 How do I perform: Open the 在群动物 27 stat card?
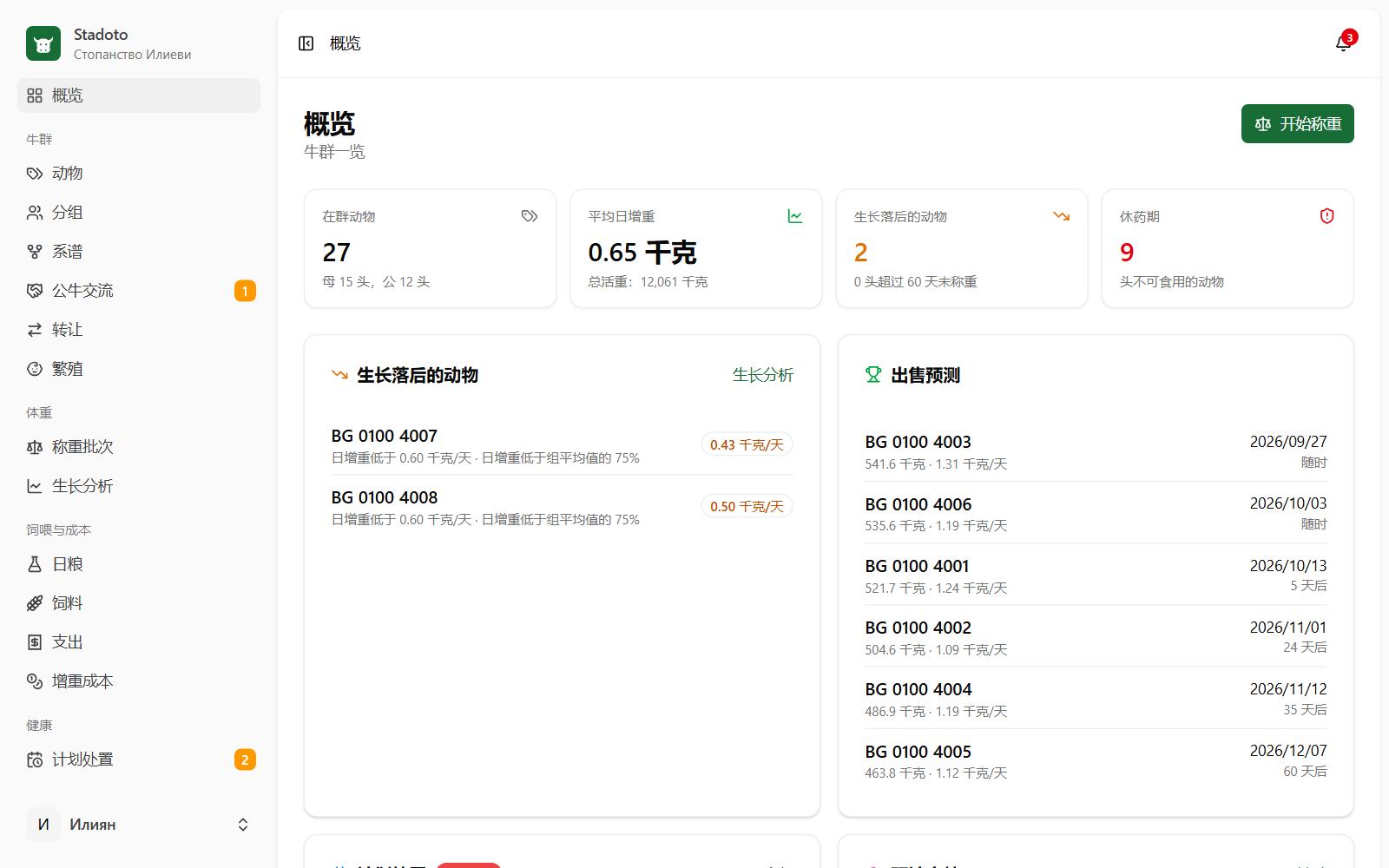[430, 248]
